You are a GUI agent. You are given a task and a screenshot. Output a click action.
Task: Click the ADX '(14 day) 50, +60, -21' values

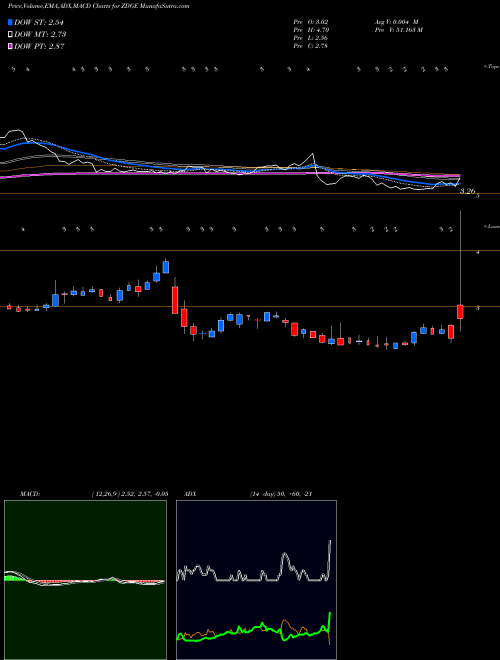click(281, 494)
